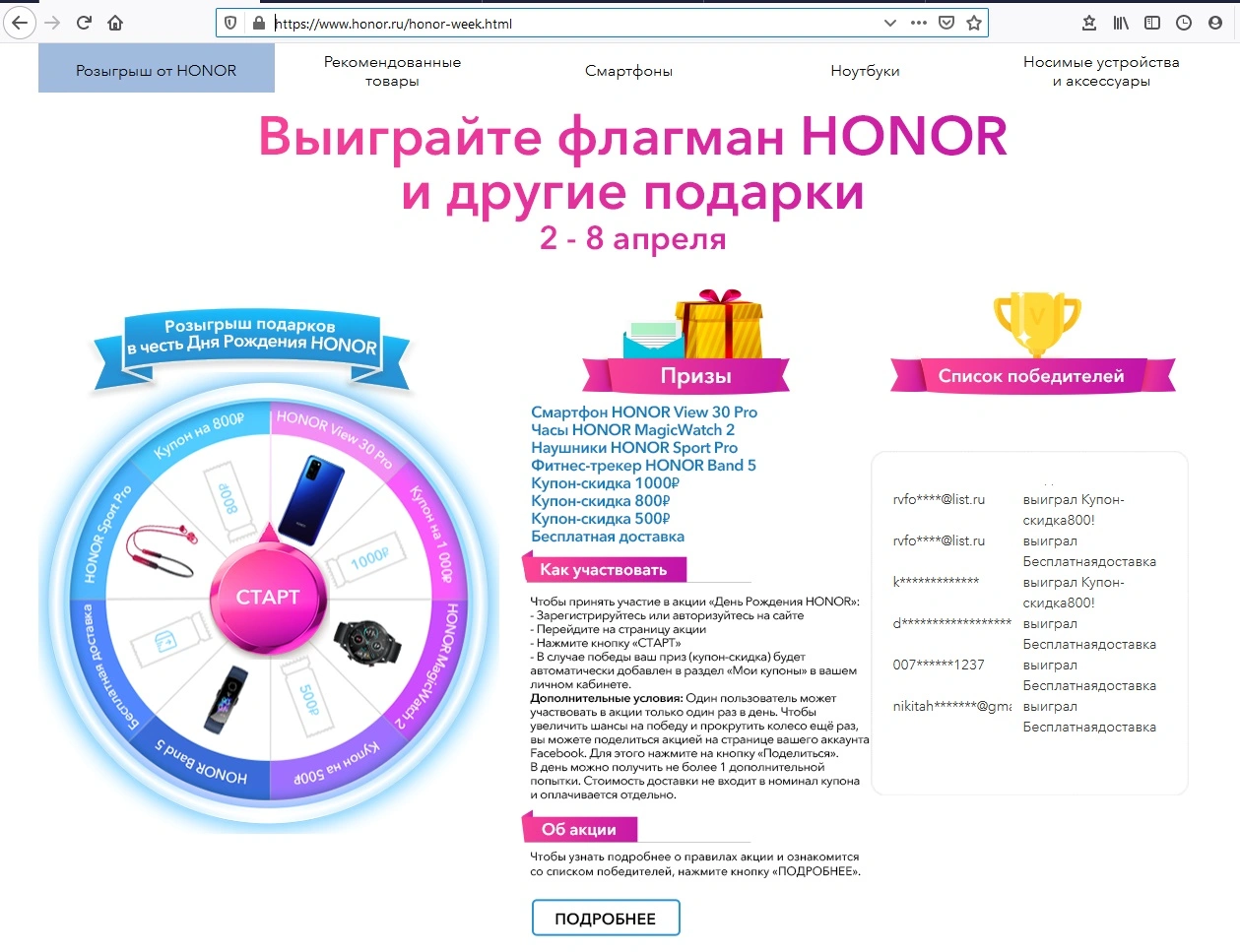1240x952 pixels.
Task: Click the Призы ribbon heading
Action: click(686, 376)
